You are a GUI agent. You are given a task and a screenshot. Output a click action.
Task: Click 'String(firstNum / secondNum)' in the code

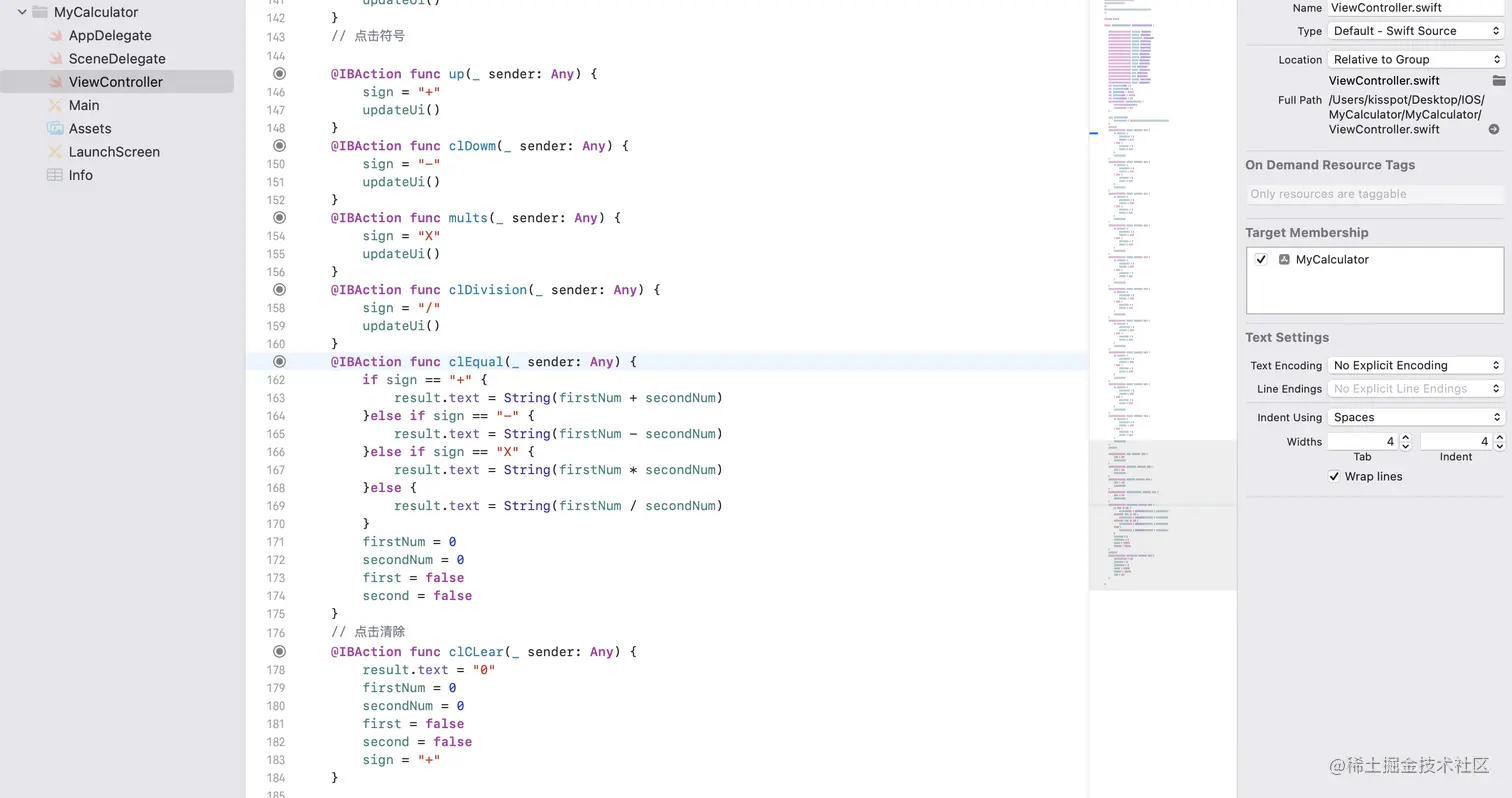tap(613, 506)
